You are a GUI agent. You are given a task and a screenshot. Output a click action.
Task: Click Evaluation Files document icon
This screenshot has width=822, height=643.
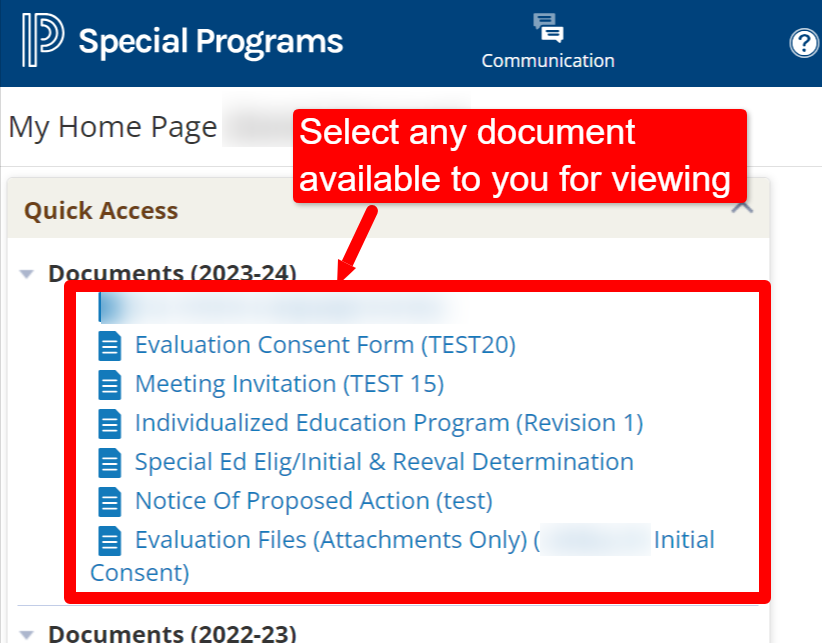109,541
